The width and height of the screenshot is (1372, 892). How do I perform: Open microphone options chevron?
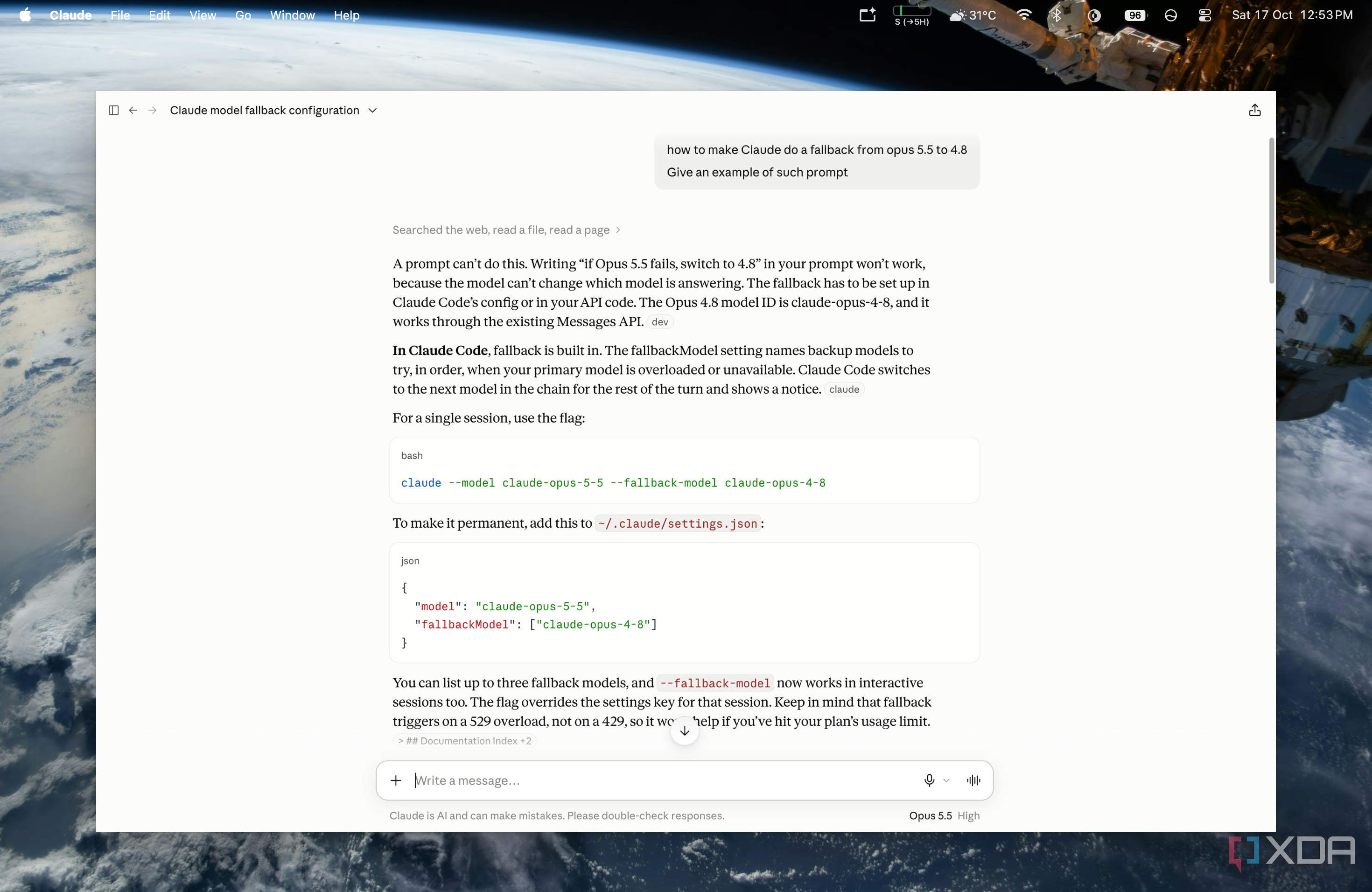coord(946,780)
